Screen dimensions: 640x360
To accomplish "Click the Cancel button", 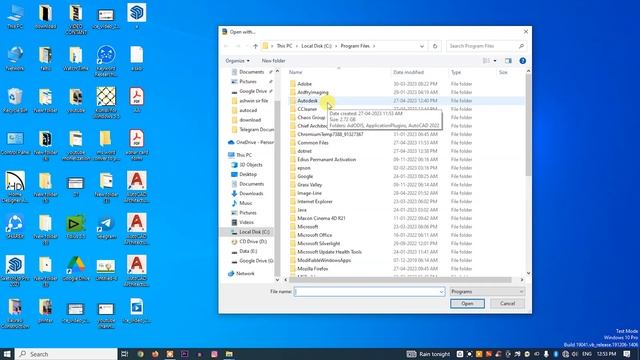I will [507, 303].
